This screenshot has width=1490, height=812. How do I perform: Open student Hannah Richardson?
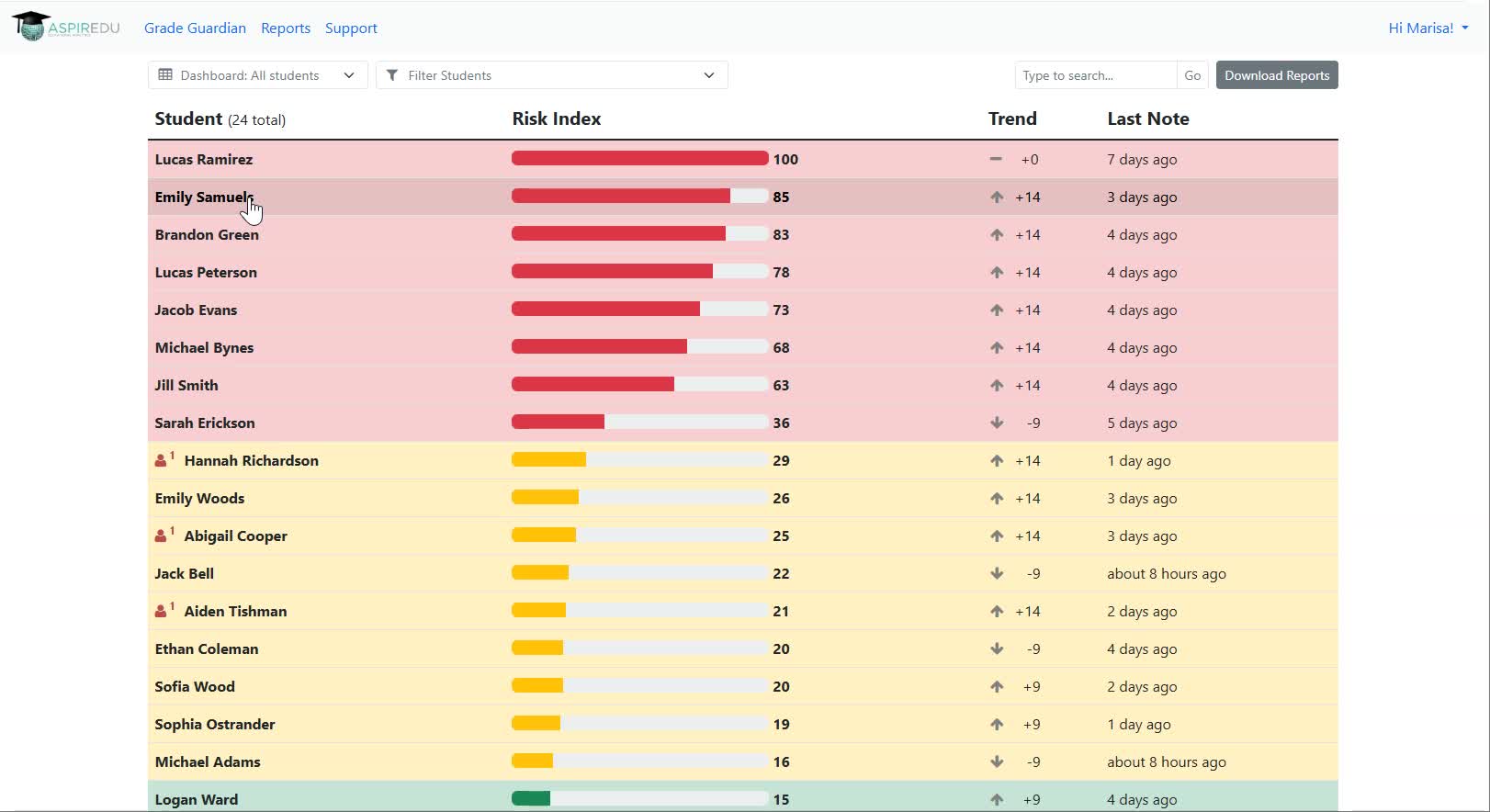(251, 460)
